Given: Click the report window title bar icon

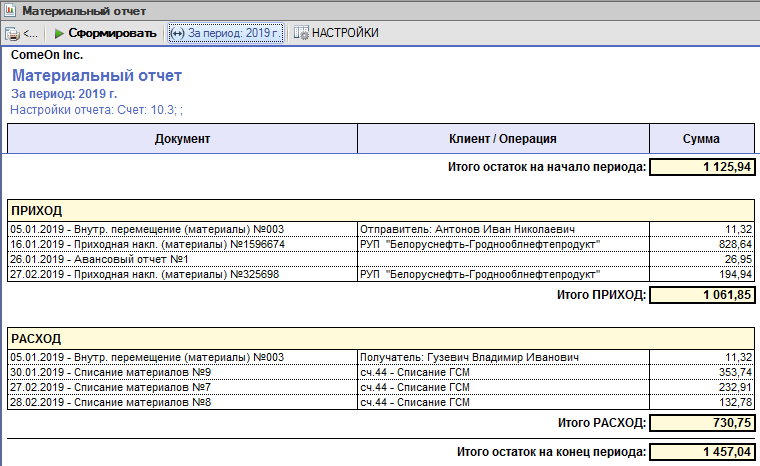Looking at the screenshot, I should 10,10.
